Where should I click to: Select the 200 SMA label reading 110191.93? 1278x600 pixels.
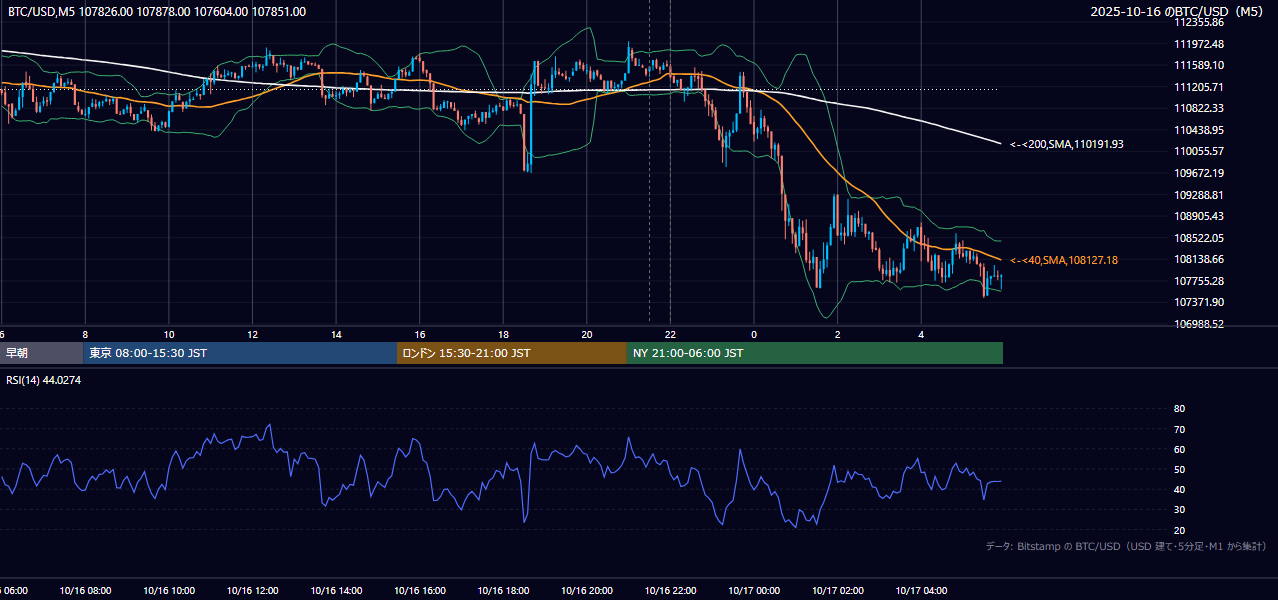tap(1067, 144)
